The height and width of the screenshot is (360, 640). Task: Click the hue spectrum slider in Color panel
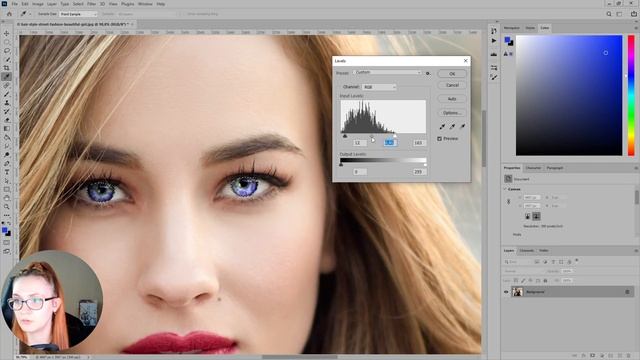pos(631,95)
